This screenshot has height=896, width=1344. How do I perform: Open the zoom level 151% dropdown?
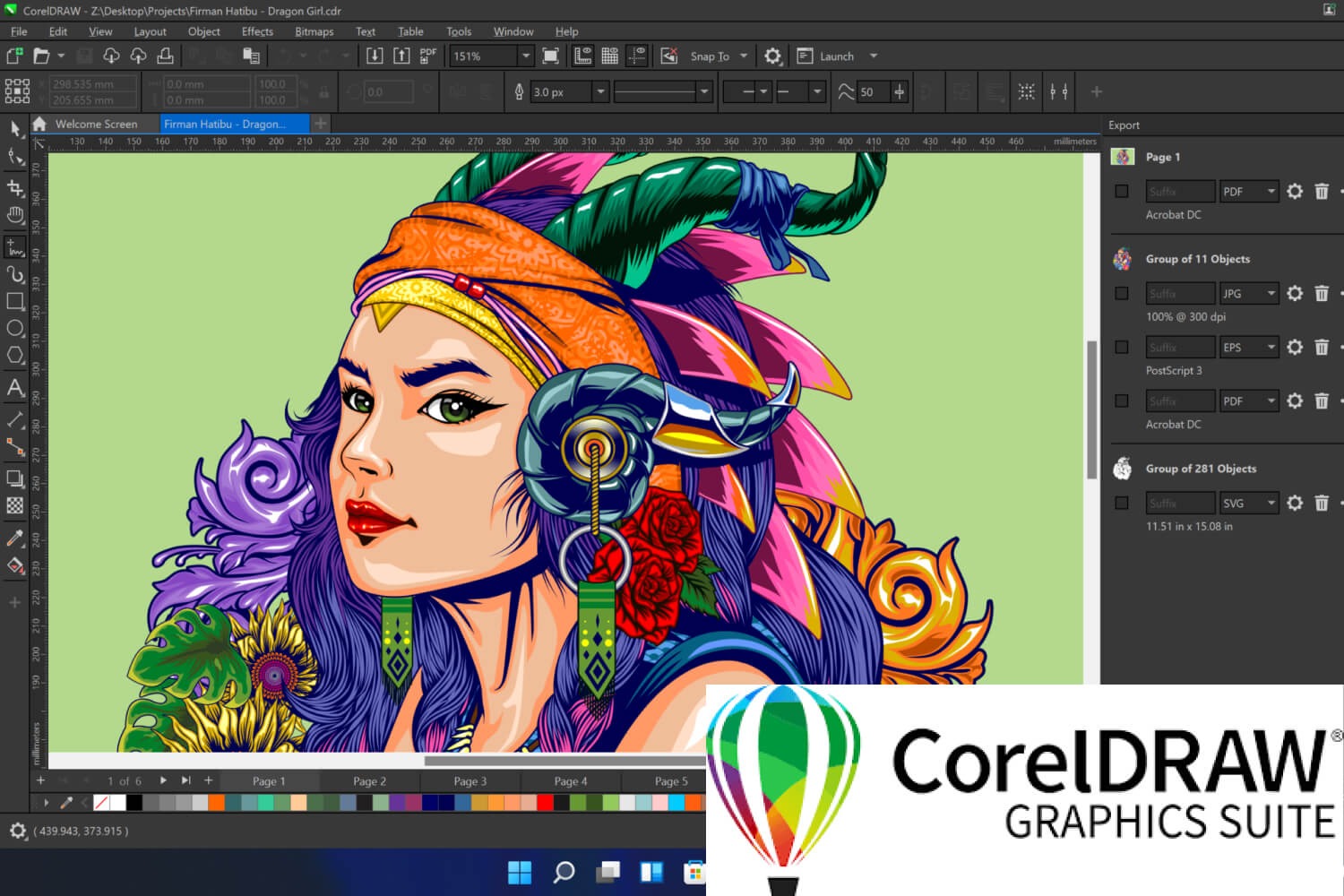(526, 56)
